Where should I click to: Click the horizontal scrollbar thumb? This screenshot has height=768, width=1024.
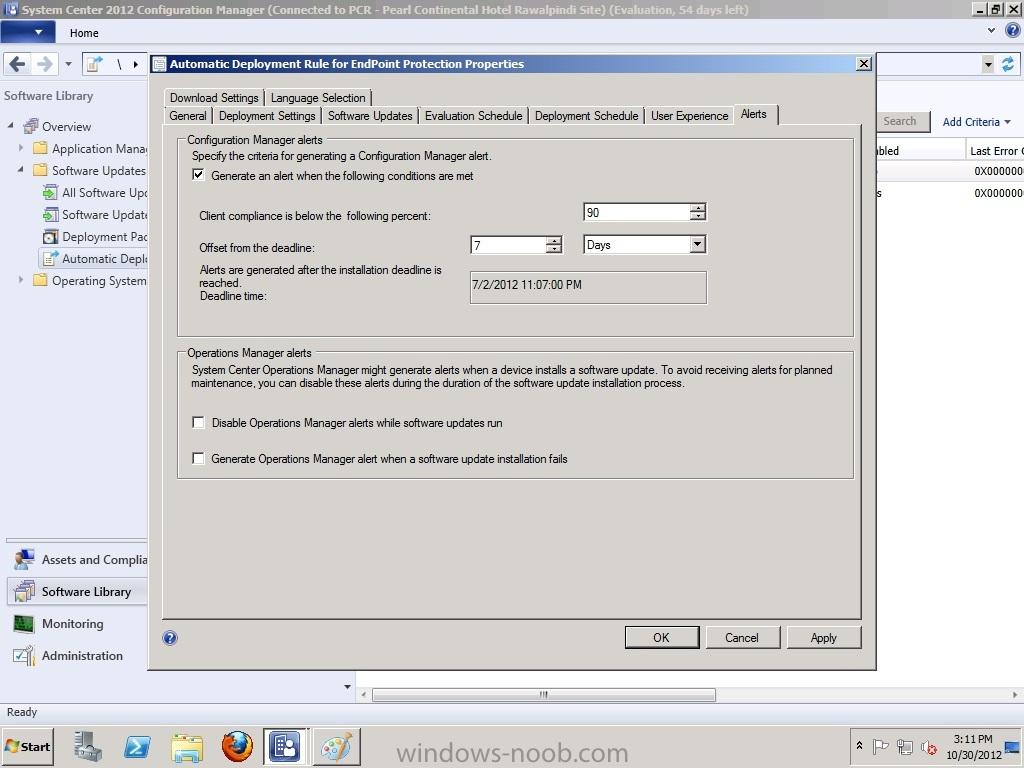(x=543, y=695)
